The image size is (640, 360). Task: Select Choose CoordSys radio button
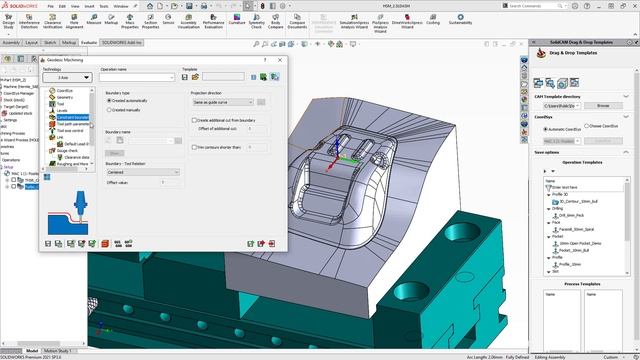click(x=587, y=126)
